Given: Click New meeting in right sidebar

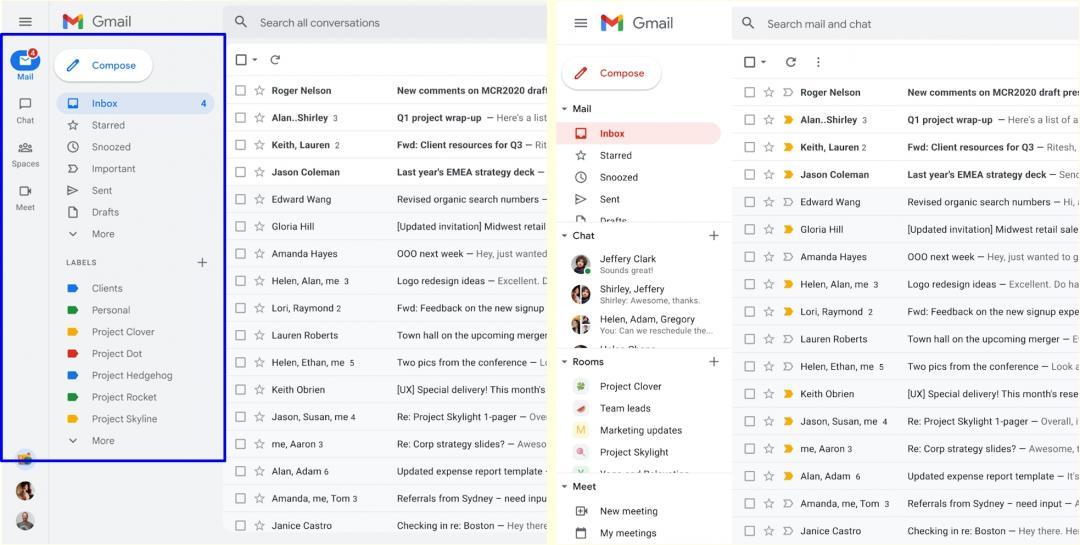Looking at the screenshot, I should (x=628, y=511).
